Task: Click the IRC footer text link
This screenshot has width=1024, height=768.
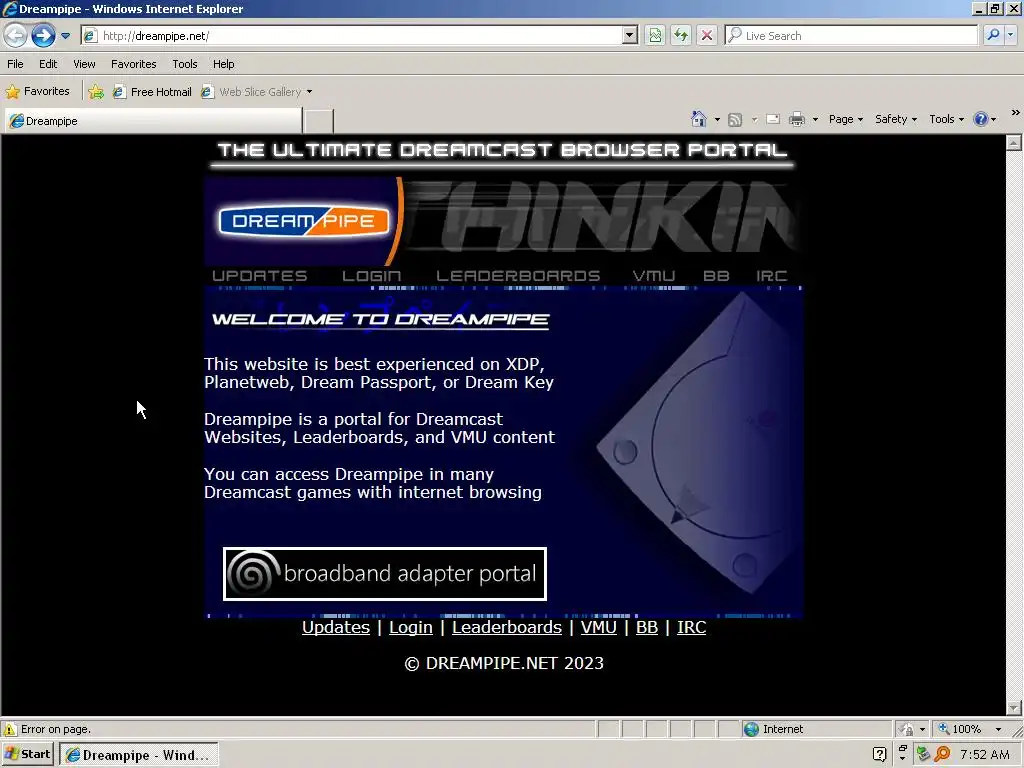Action: (692, 628)
